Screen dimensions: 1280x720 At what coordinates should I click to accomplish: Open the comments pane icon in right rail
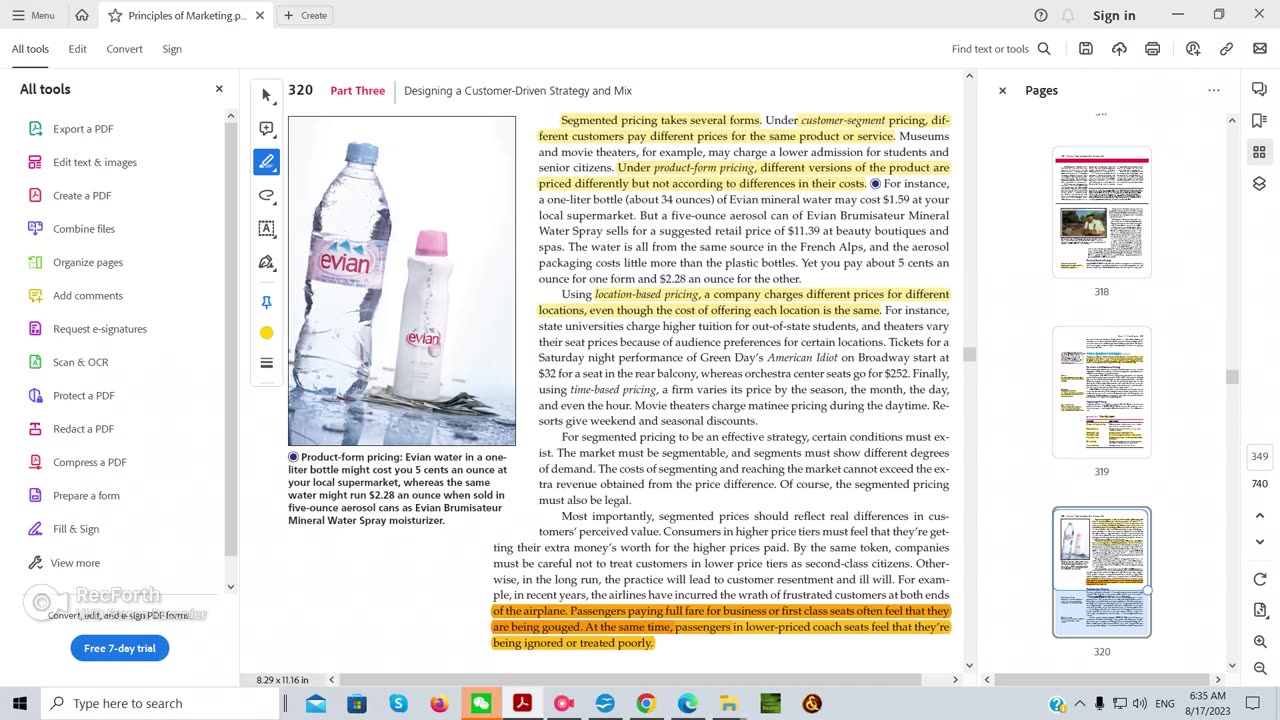[1259, 89]
